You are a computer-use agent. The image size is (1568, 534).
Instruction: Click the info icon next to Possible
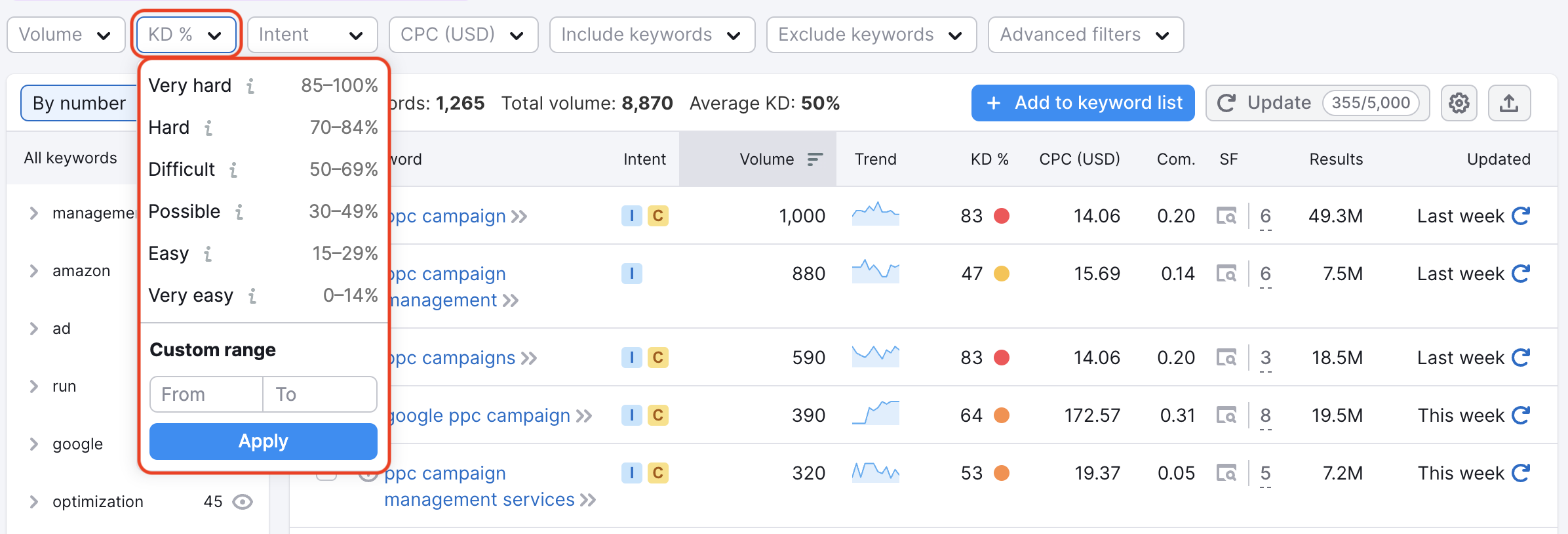point(239,212)
